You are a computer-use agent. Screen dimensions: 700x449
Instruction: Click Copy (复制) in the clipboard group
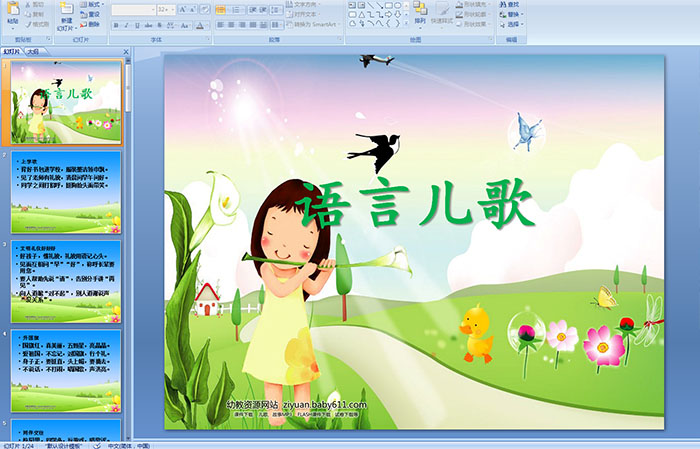click(x=34, y=14)
